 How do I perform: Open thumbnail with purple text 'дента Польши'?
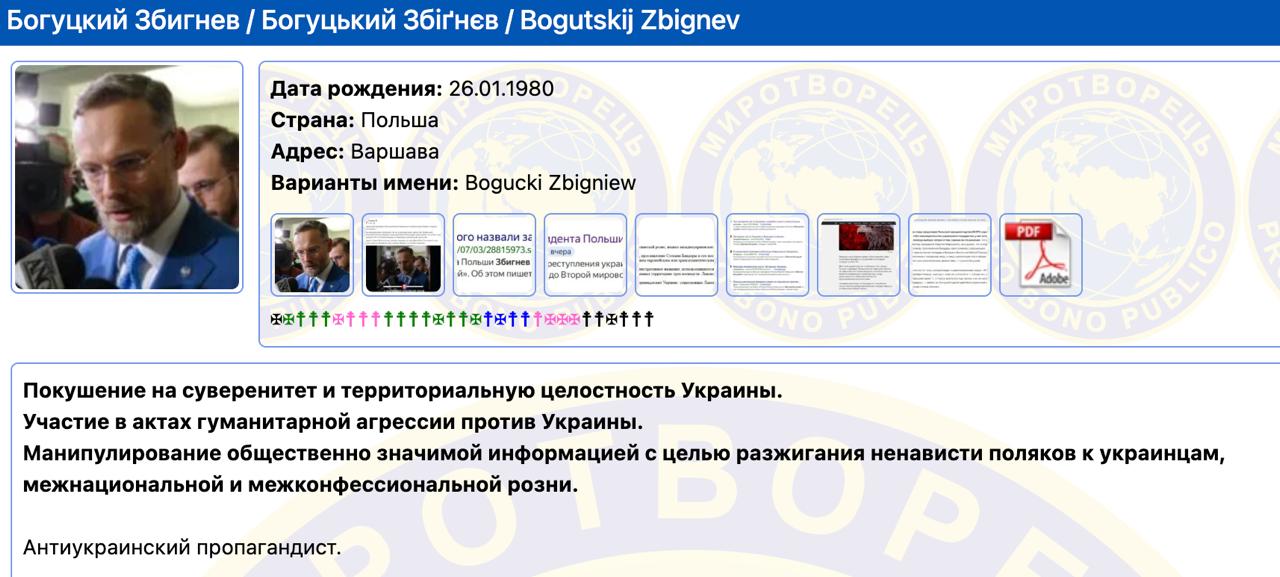coord(585,255)
